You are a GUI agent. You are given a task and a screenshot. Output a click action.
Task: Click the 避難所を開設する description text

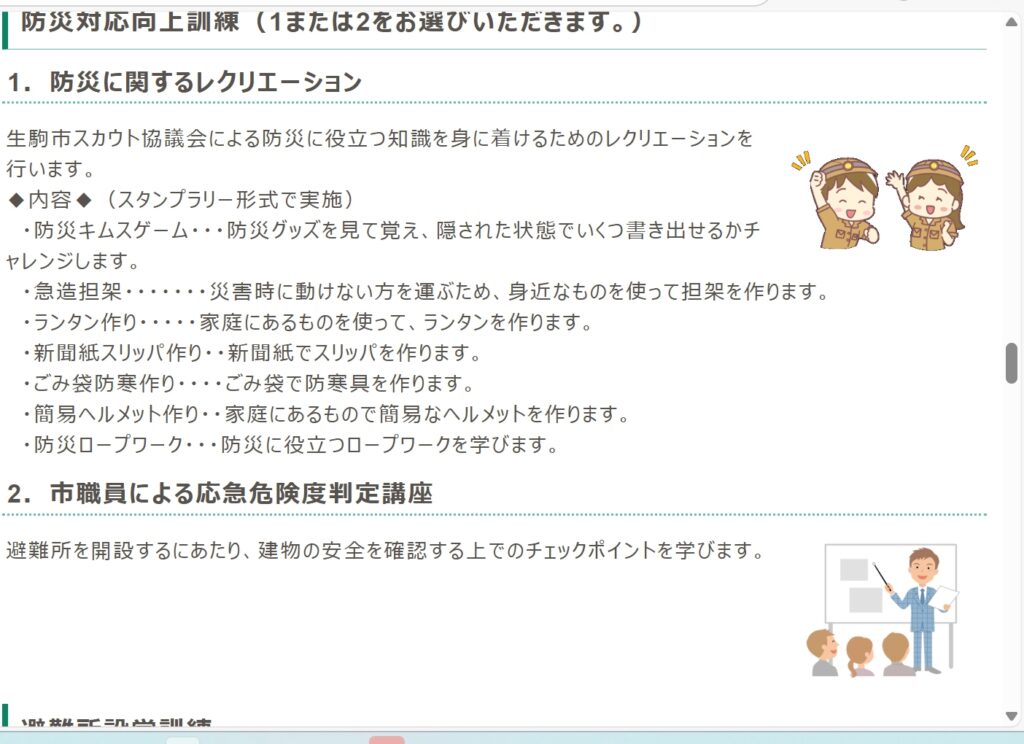pos(385,551)
